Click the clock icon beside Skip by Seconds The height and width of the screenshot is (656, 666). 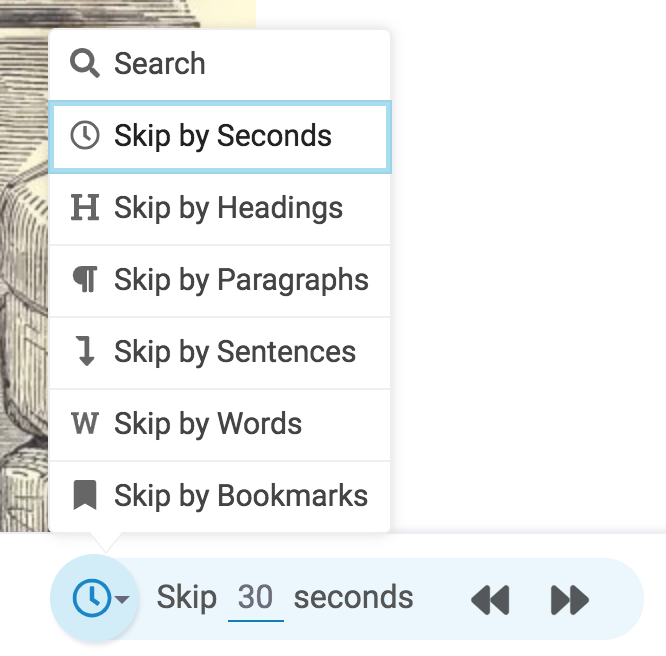tap(85, 136)
